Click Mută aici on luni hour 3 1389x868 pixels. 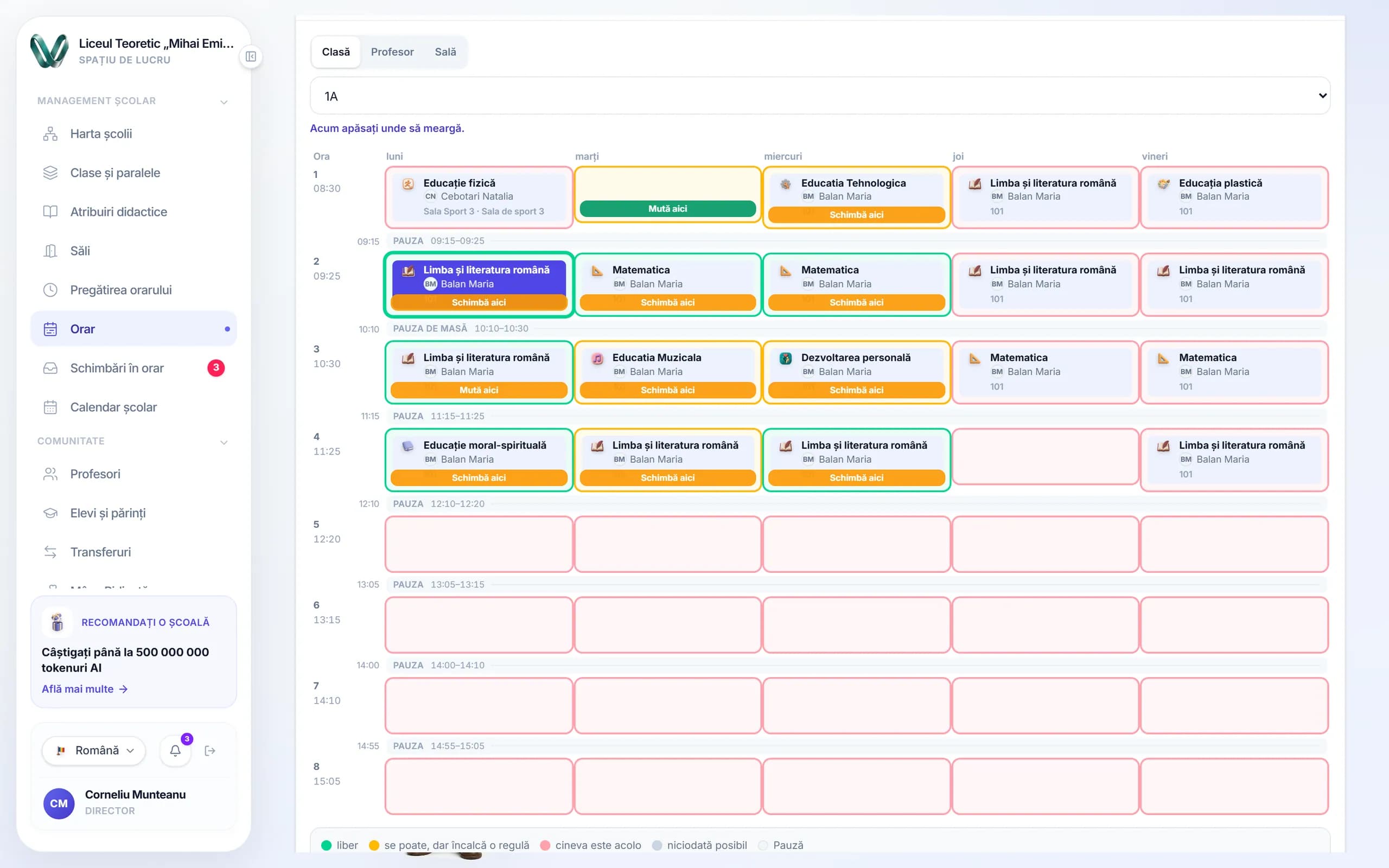[x=479, y=390]
